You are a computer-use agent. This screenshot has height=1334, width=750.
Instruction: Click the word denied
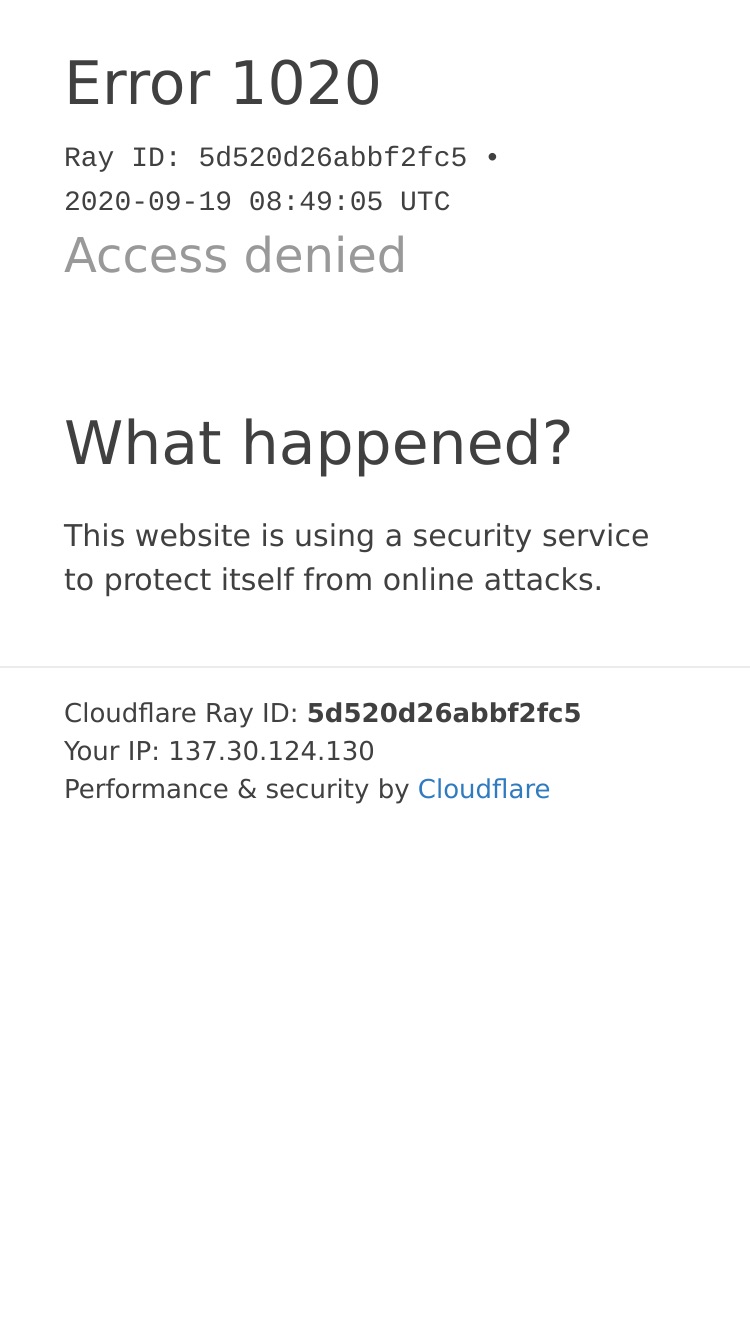pos(325,255)
